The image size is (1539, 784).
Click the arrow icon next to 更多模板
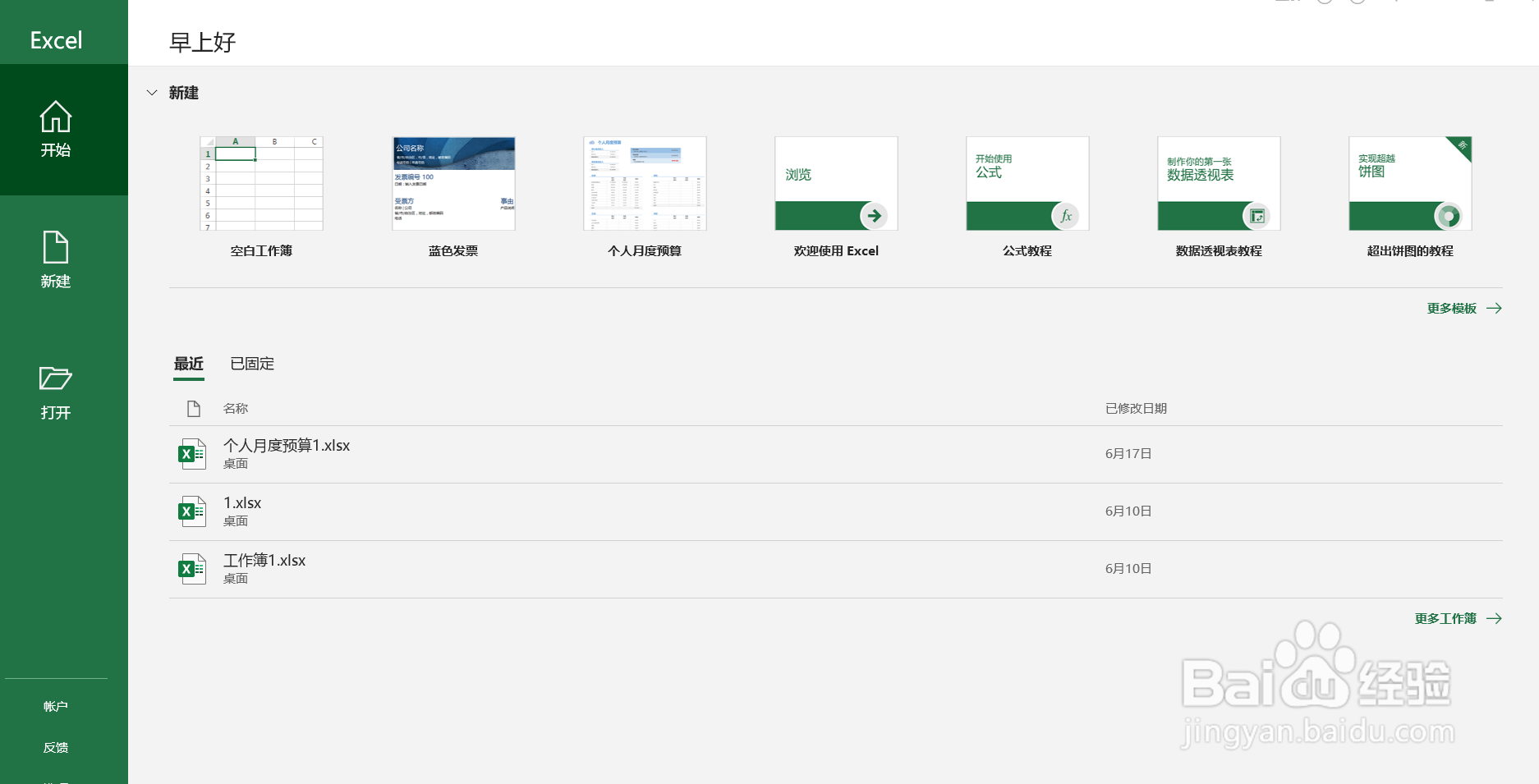[1495, 308]
